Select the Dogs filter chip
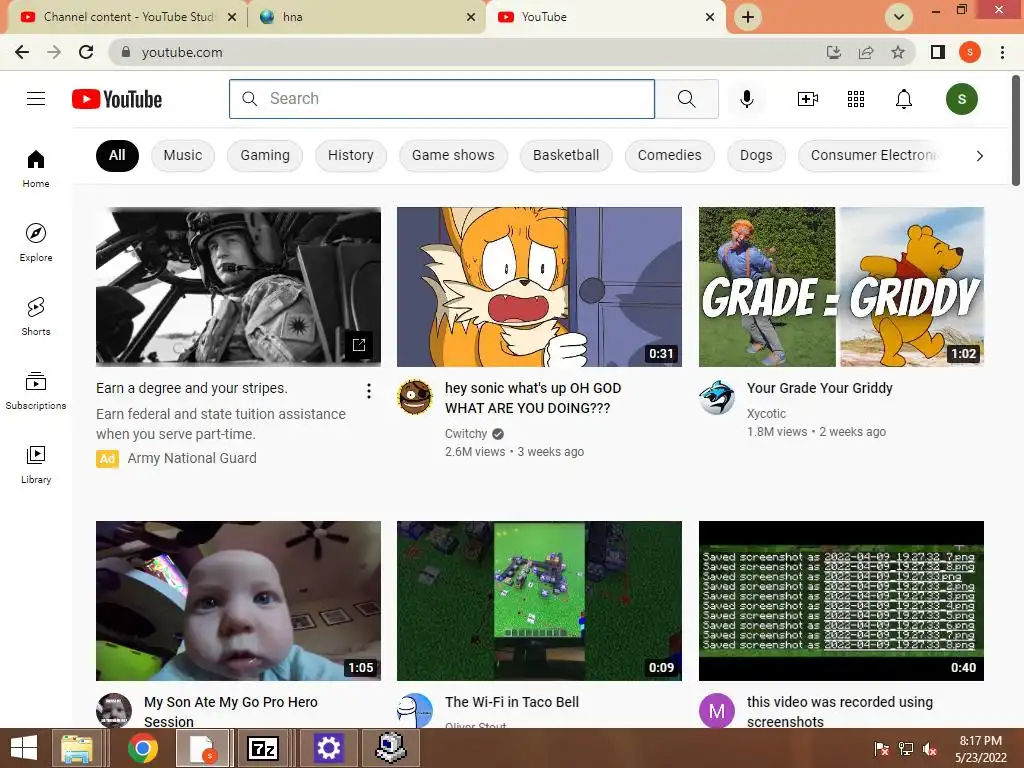This screenshot has height=768, width=1024. [x=756, y=155]
